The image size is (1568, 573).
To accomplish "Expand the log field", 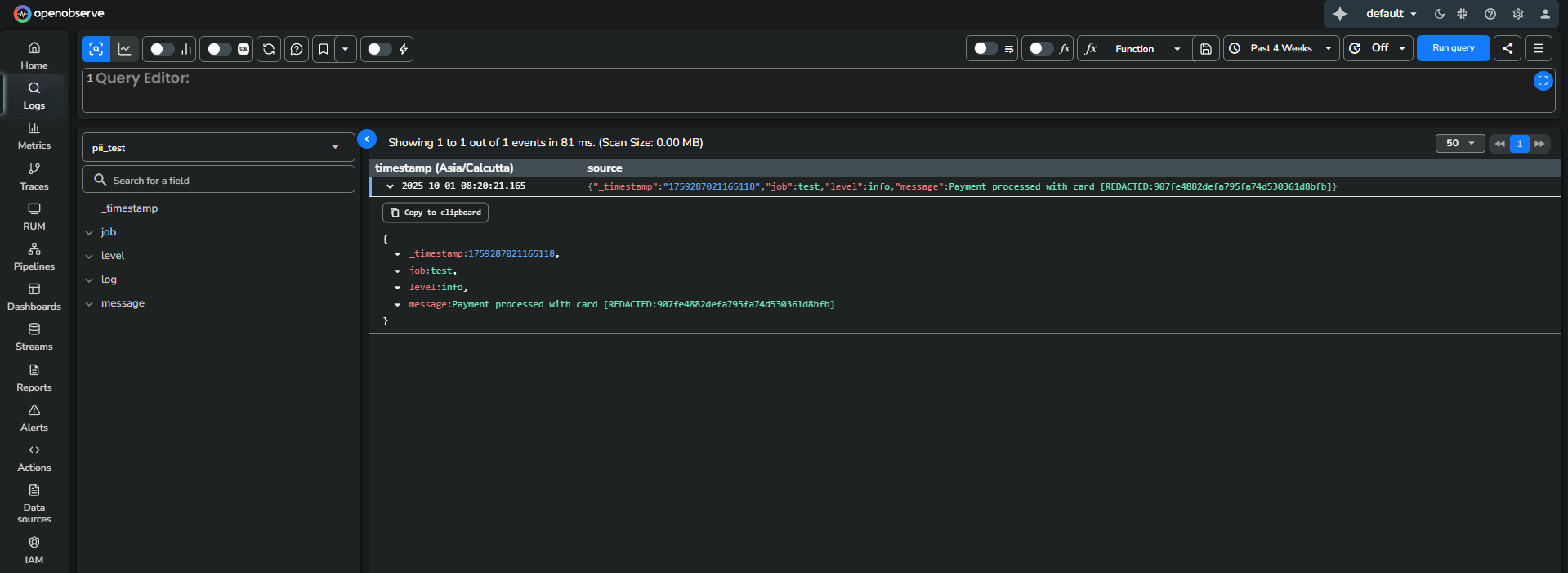I will pos(89,280).
